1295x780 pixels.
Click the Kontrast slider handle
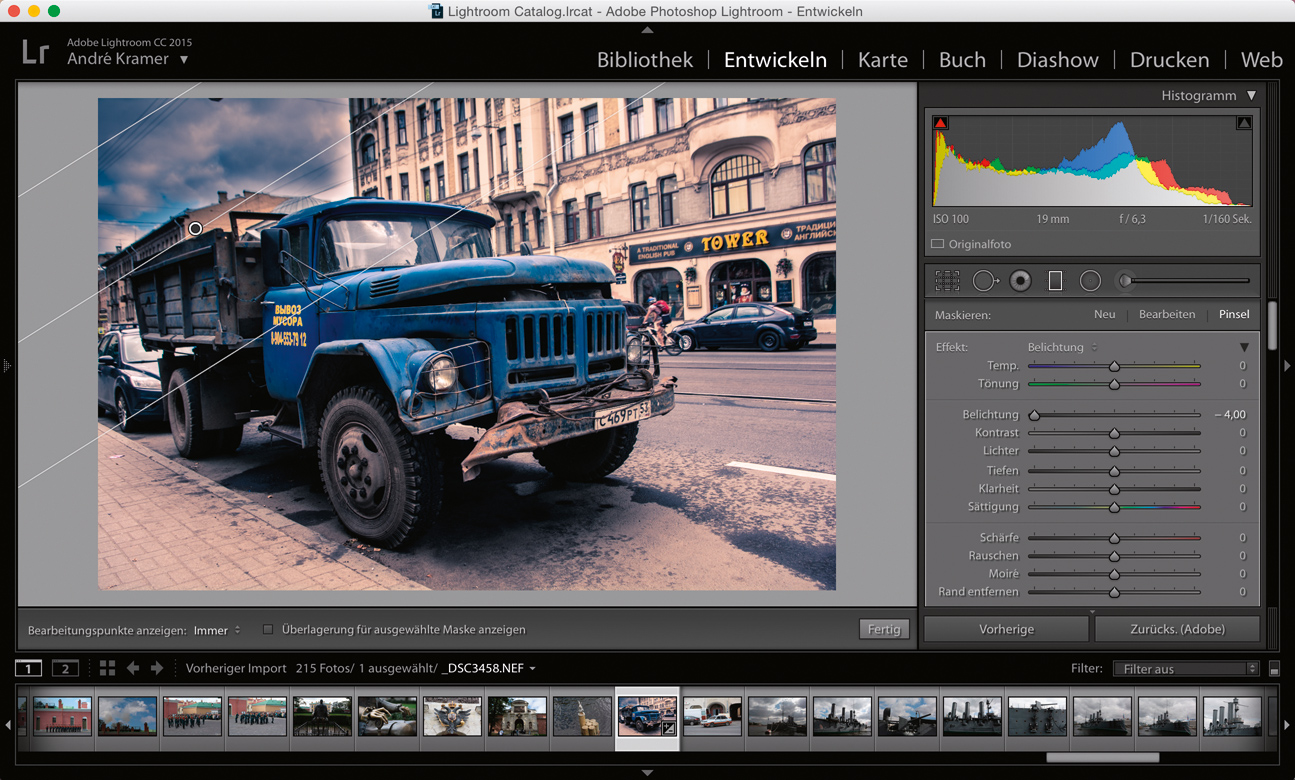pos(1114,433)
